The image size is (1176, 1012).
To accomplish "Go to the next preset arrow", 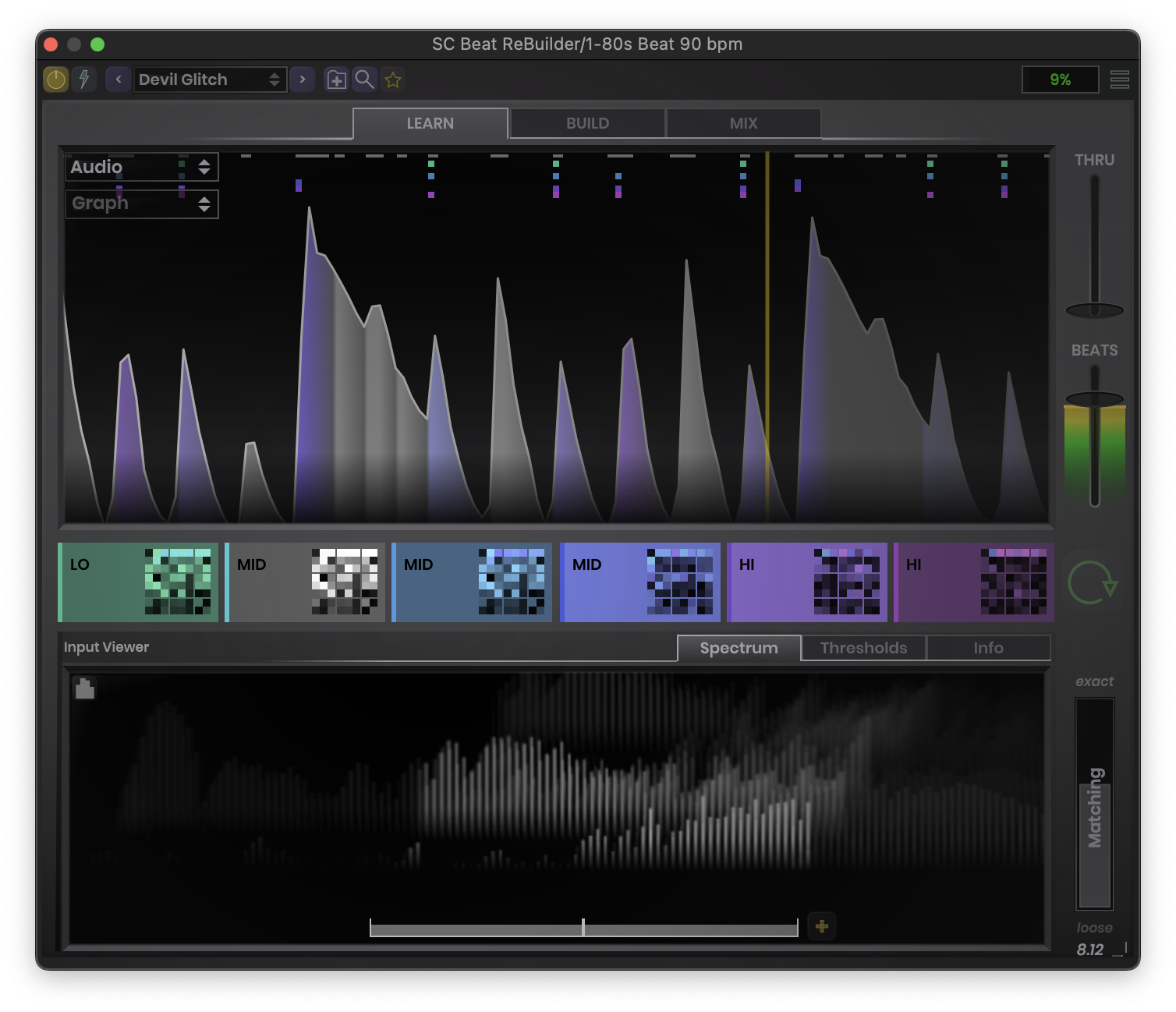I will pyautogui.click(x=303, y=80).
